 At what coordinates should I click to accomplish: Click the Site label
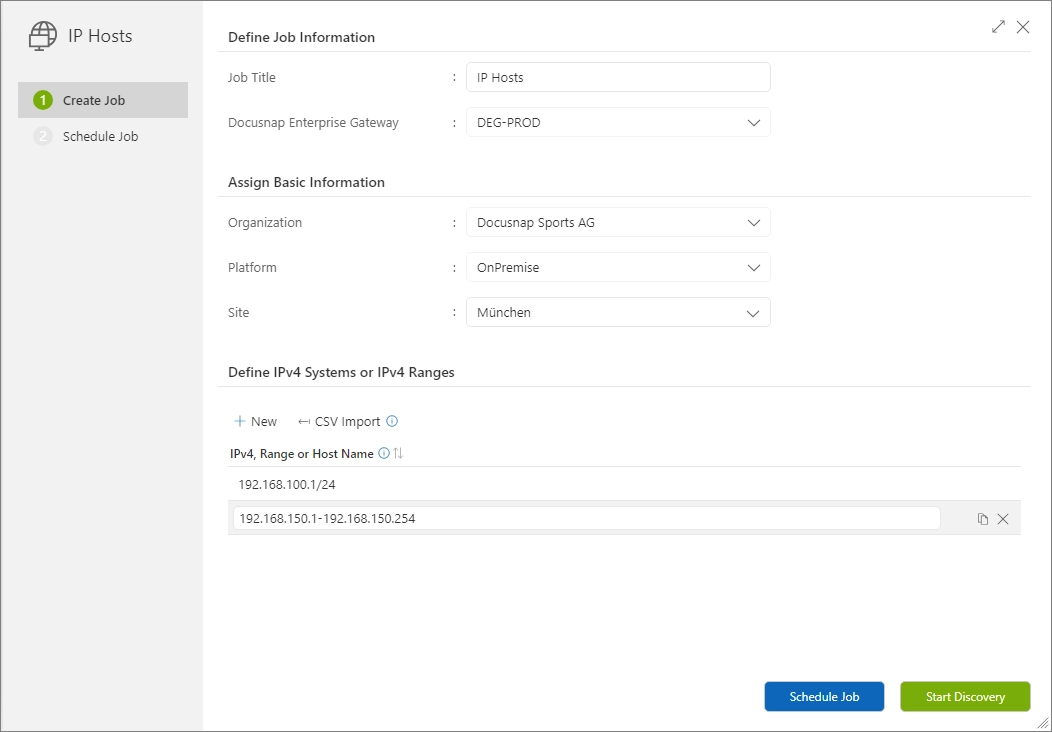point(238,312)
